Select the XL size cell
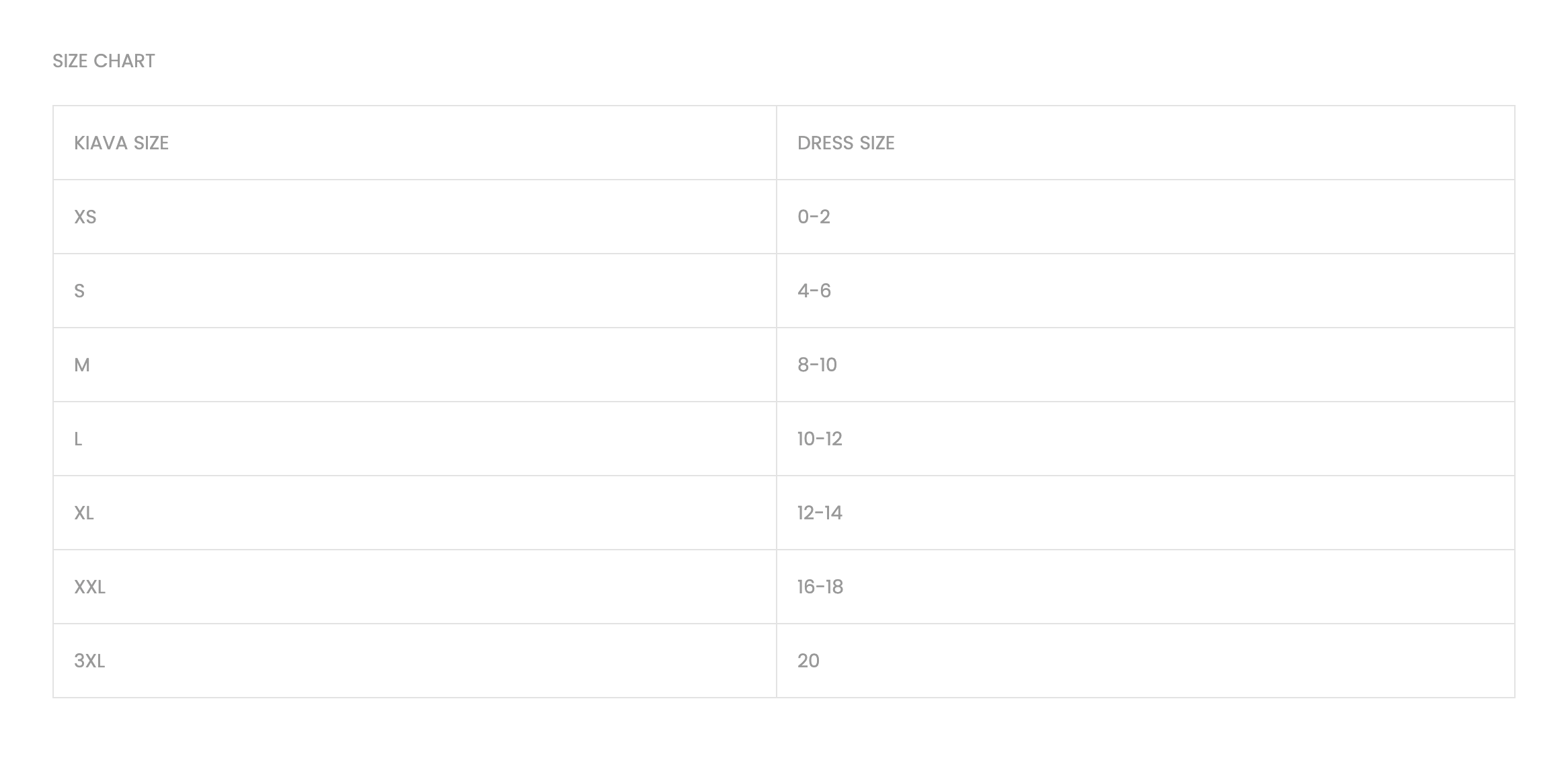 click(x=84, y=513)
